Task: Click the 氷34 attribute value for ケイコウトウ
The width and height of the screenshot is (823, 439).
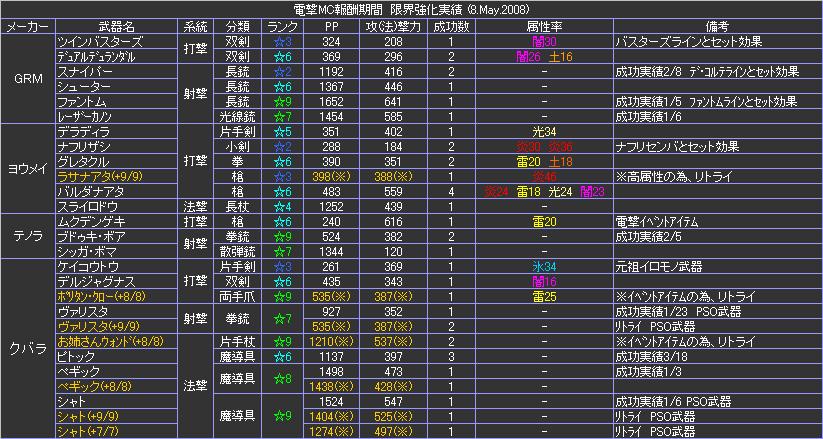Action: [x=545, y=267]
